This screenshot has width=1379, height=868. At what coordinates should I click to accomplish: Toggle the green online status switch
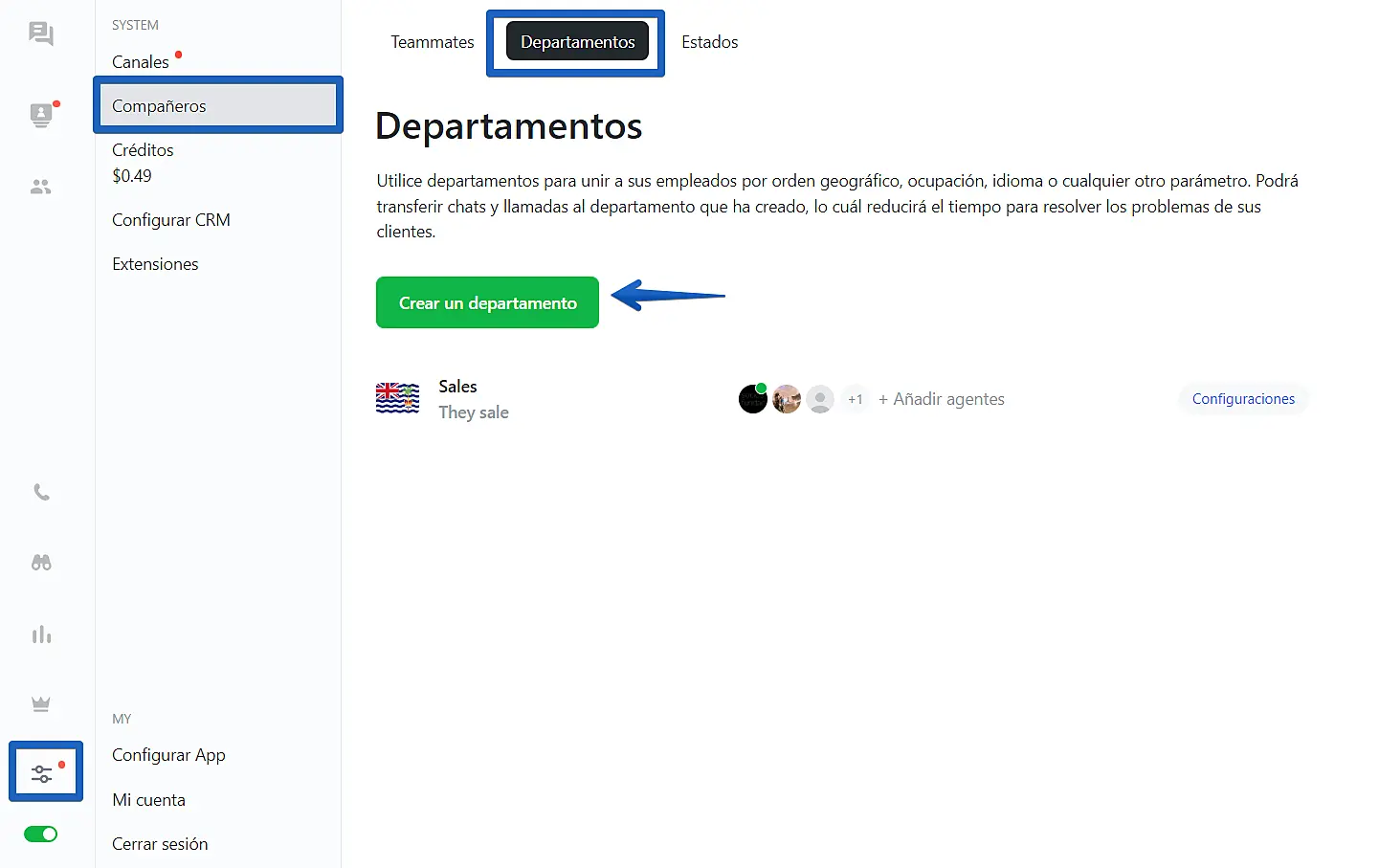[x=41, y=835]
